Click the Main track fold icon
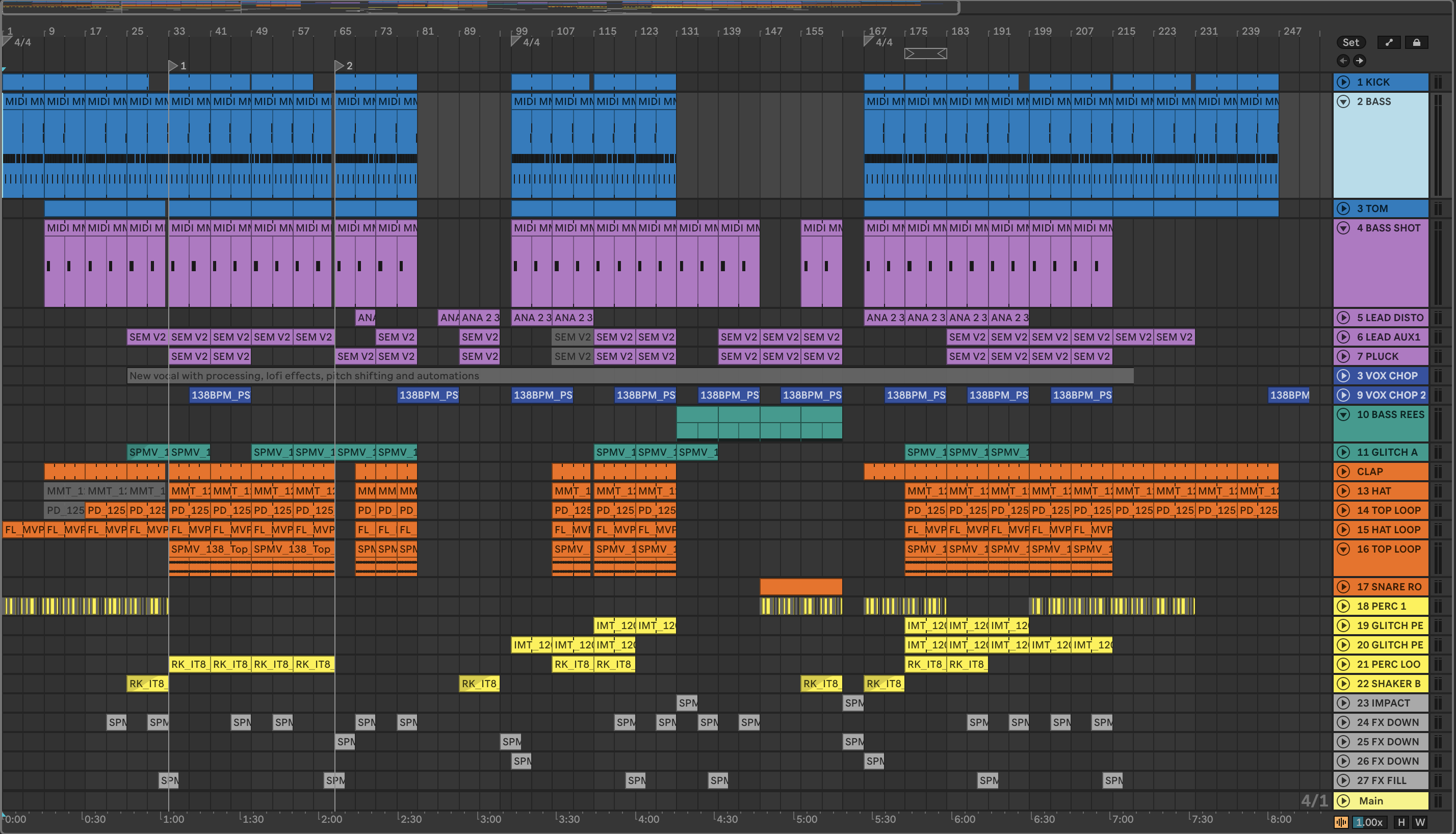Viewport: 1456px width, 834px height. (1343, 801)
